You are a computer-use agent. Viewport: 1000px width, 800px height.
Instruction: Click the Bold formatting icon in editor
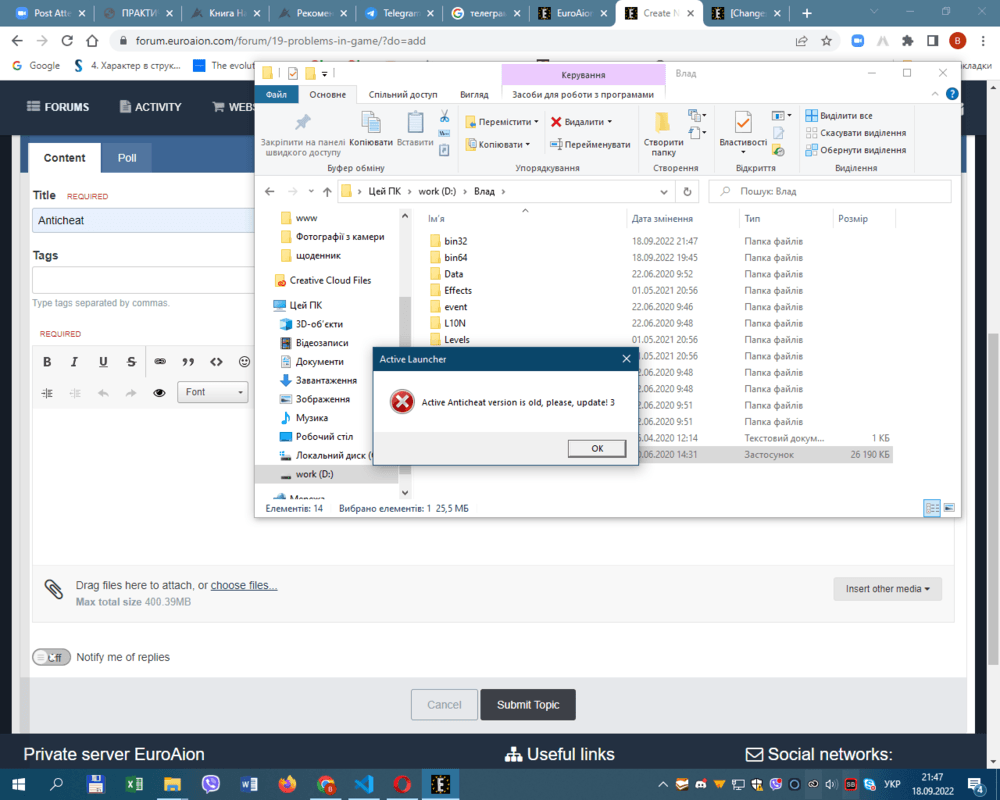[47, 362]
